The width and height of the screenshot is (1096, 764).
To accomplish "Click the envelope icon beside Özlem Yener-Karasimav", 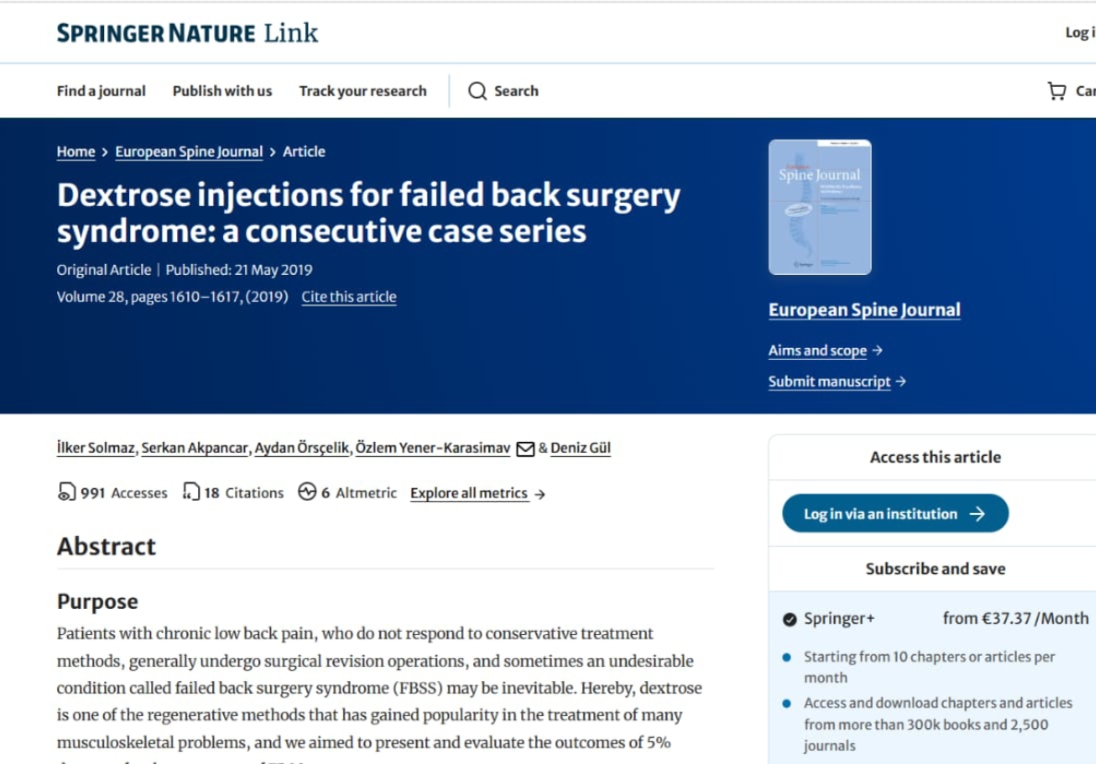I will point(525,449).
